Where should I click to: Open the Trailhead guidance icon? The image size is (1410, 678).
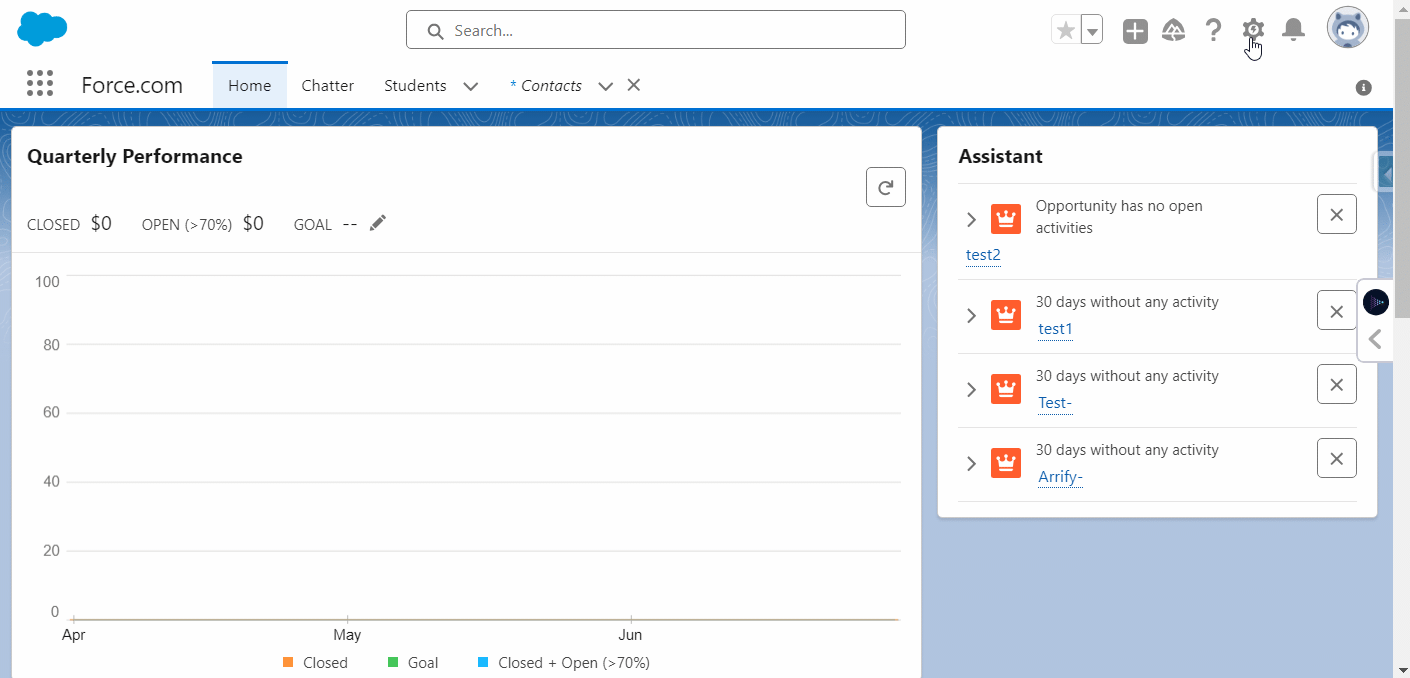1174,31
